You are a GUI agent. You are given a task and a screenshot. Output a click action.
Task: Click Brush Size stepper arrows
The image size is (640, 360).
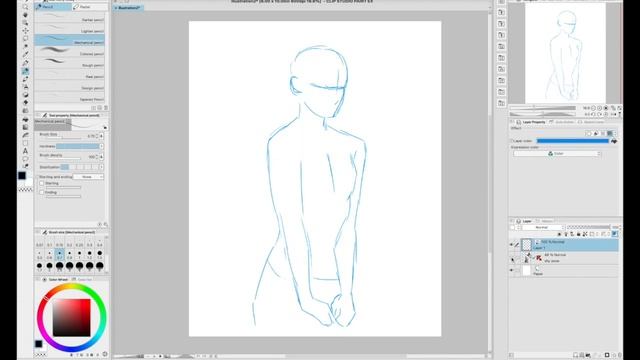[x=97, y=136]
